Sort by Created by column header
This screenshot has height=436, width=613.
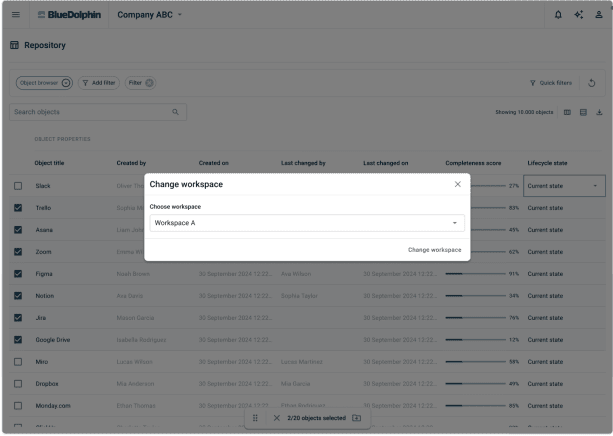[131, 163]
